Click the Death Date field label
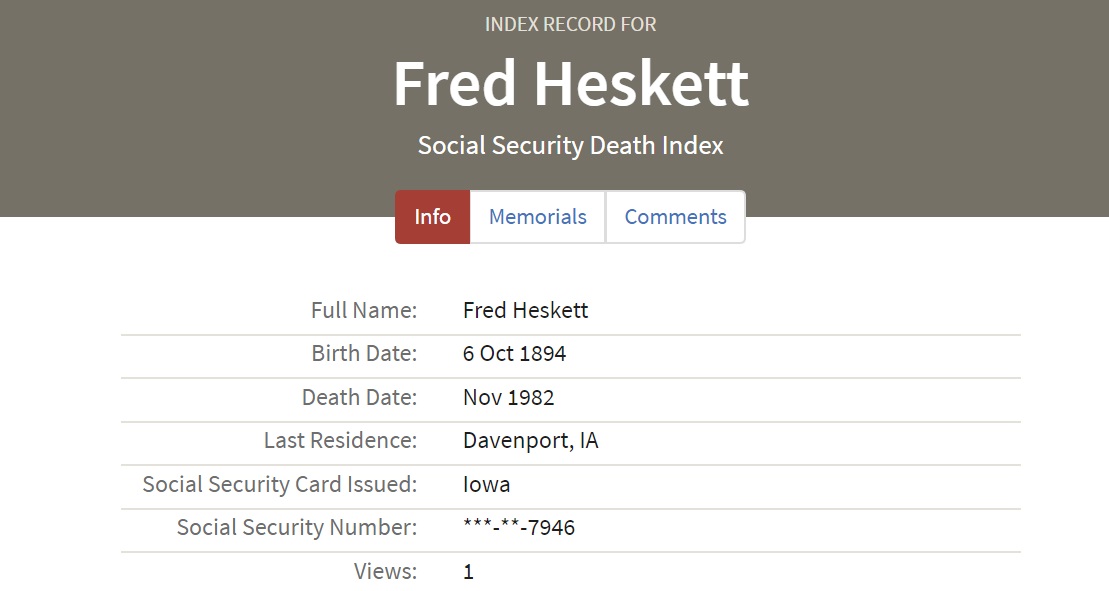Screen dimensions: 1109x591 pyautogui.click(x=359, y=397)
